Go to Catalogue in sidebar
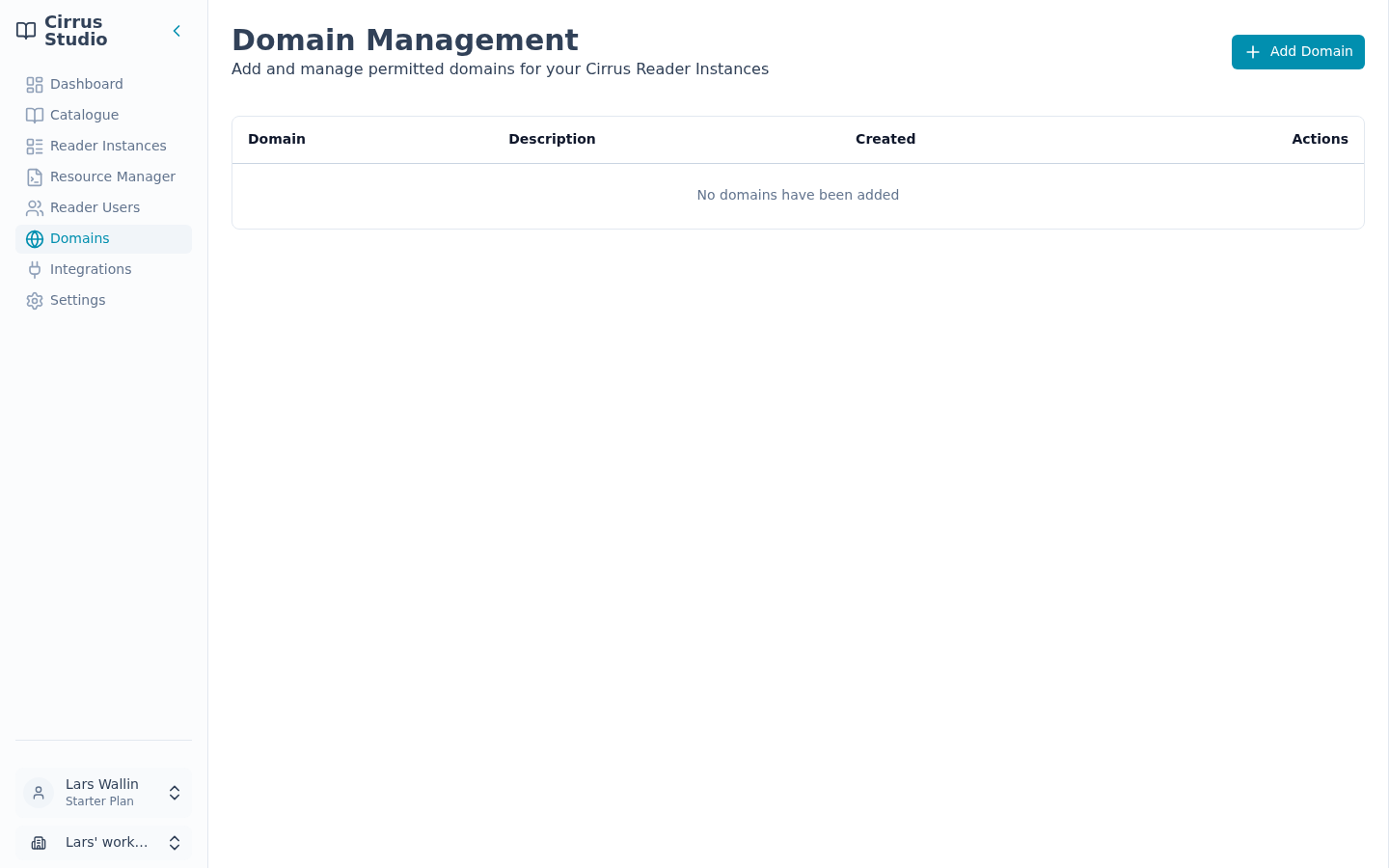 click(x=103, y=116)
